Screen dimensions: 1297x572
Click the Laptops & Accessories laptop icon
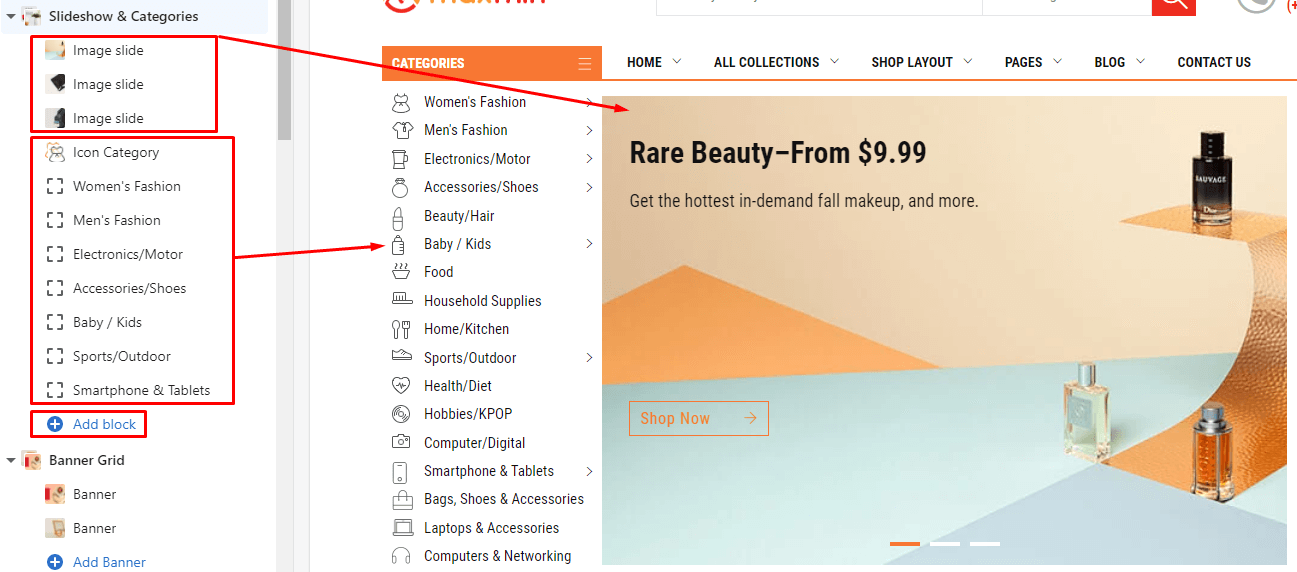[x=402, y=528]
